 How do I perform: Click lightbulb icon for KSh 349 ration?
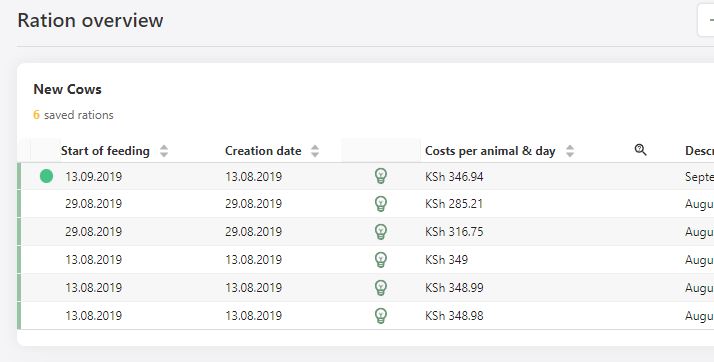coord(381,260)
